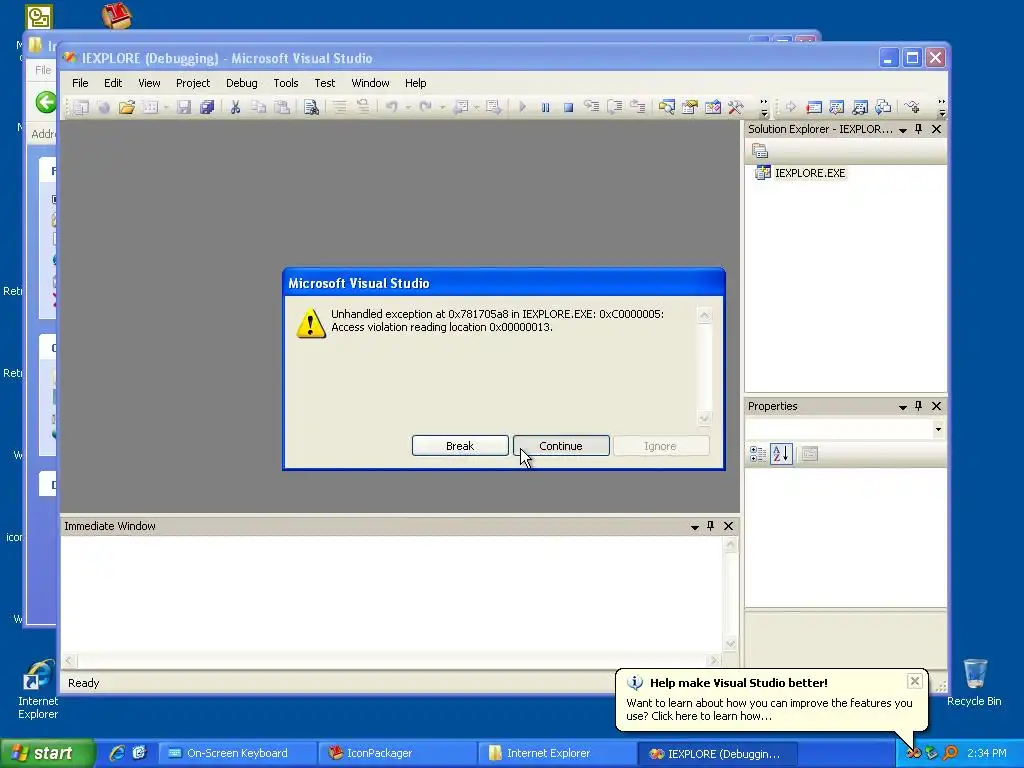Open Properties panel window position dropdown arrow
The height and width of the screenshot is (768, 1024).
[x=903, y=407]
